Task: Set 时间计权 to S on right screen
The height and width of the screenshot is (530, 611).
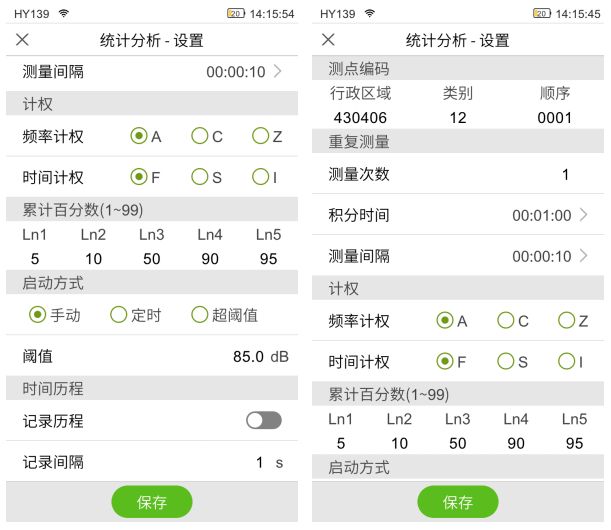Action: [506, 361]
